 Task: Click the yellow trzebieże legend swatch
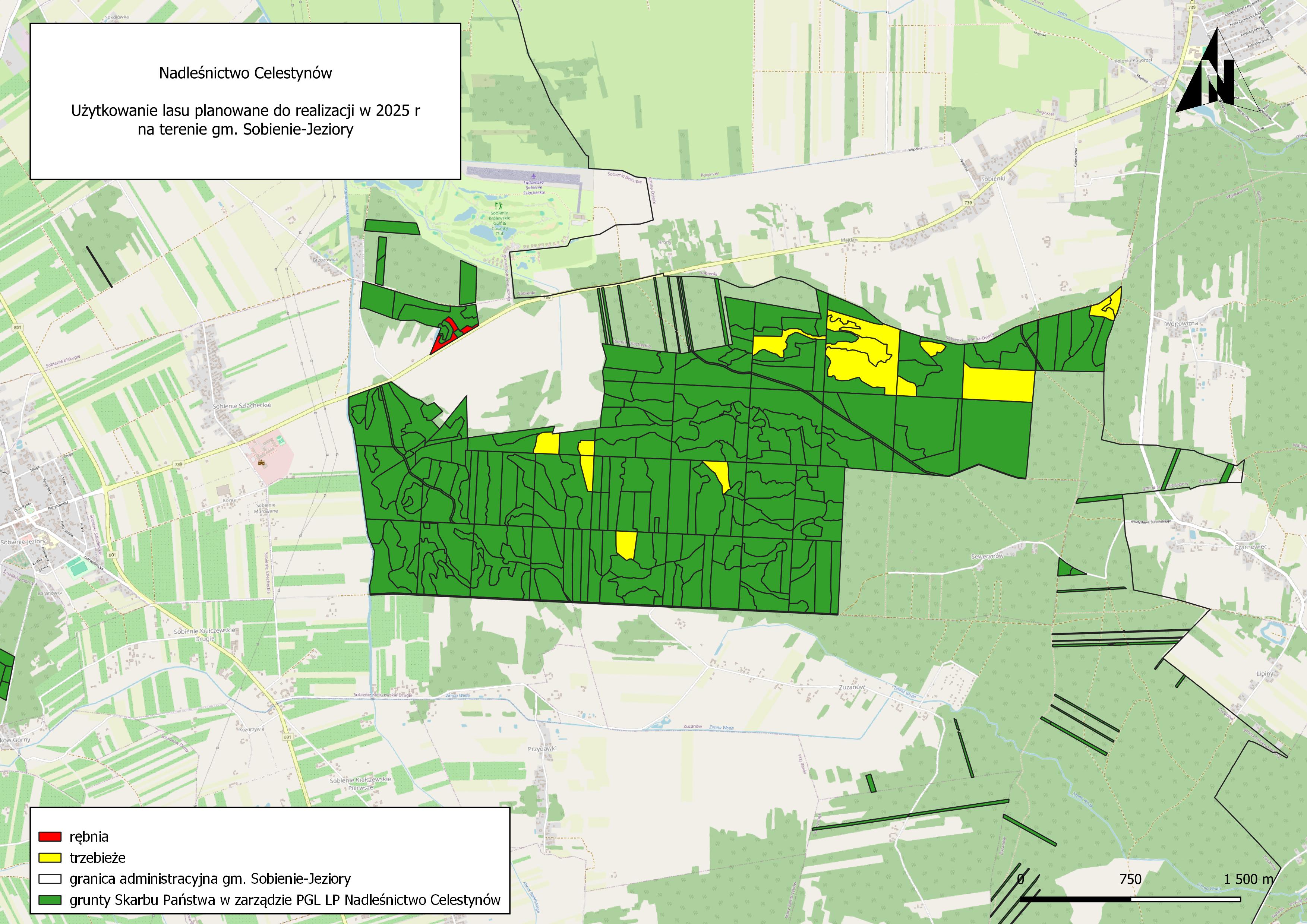point(50,857)
